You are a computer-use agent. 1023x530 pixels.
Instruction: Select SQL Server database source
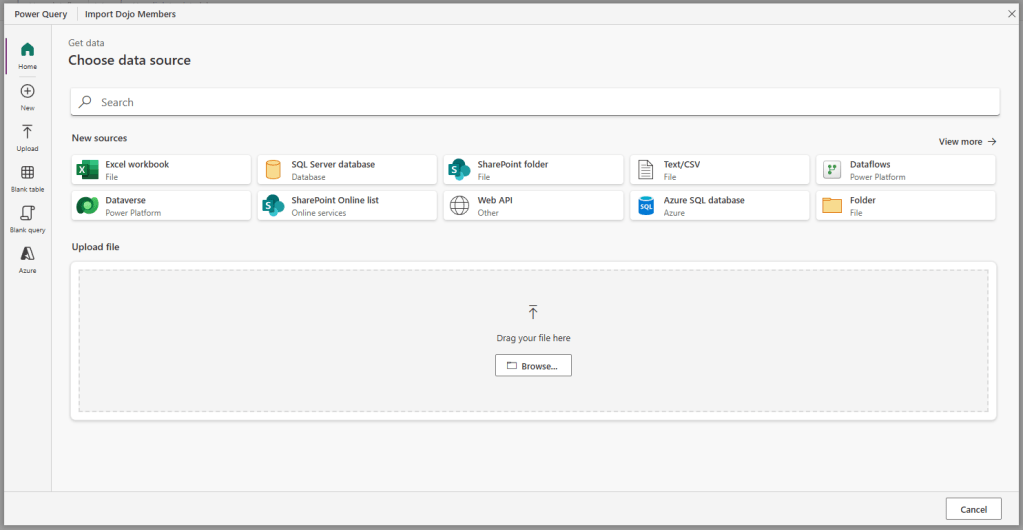(x=347, y=170)
